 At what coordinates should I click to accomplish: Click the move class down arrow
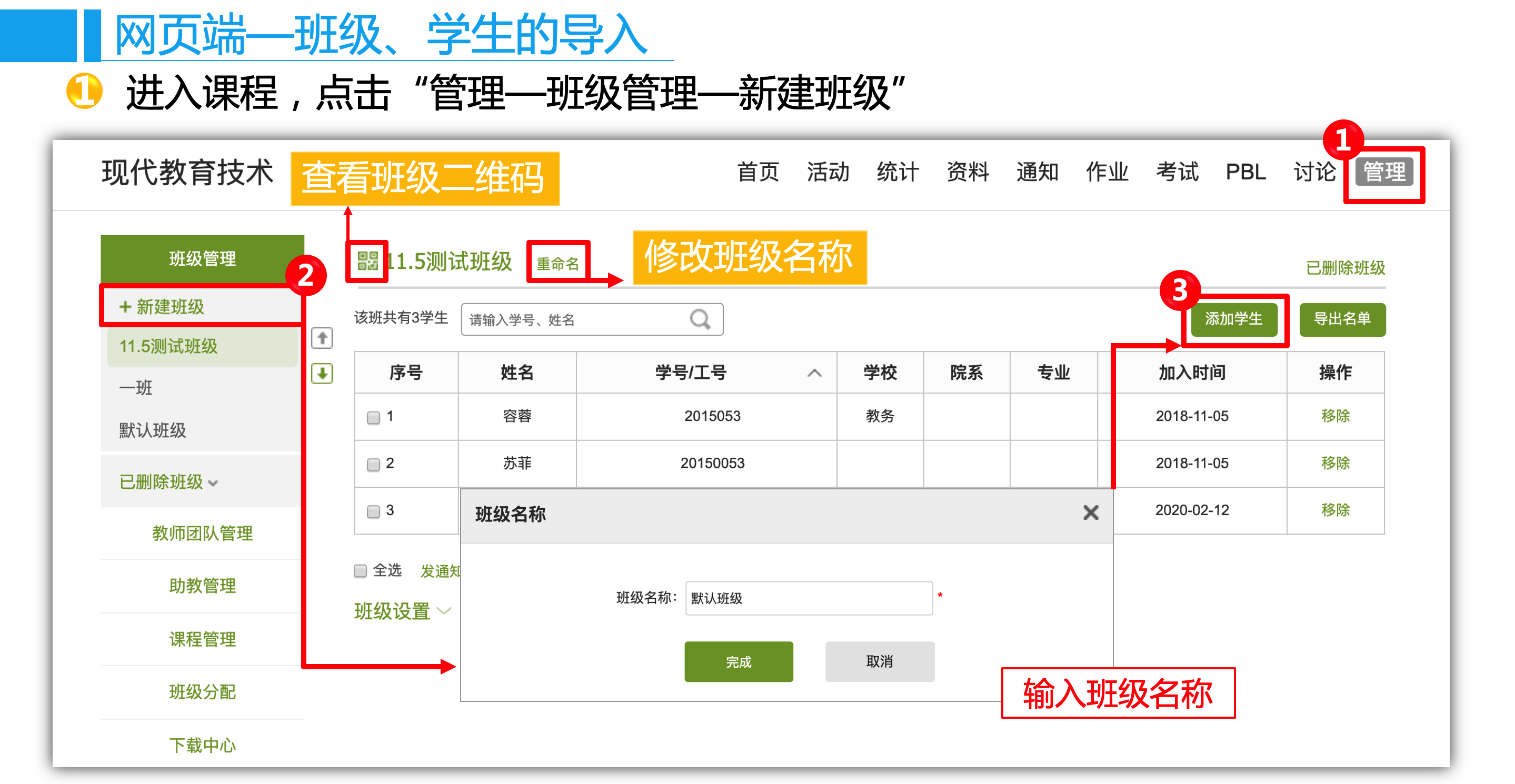click(322, 373)
